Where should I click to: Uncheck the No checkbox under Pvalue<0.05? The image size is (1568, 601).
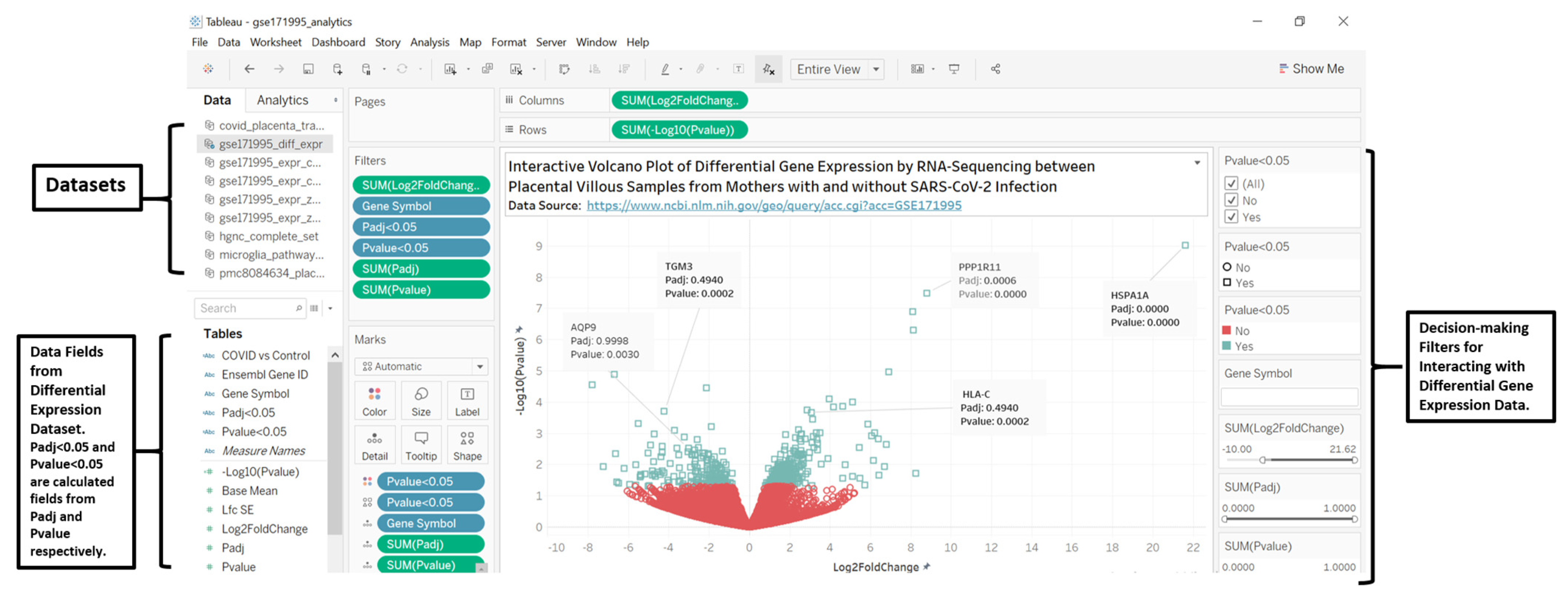[x=1231, y=200]
